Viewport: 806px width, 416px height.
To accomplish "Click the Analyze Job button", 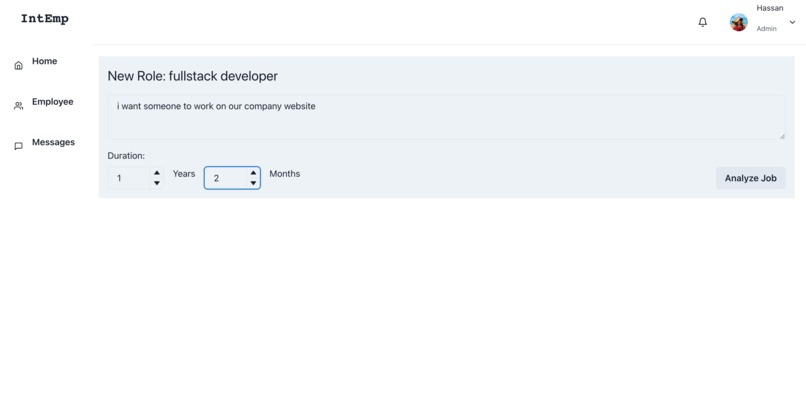I will (750, 178).
